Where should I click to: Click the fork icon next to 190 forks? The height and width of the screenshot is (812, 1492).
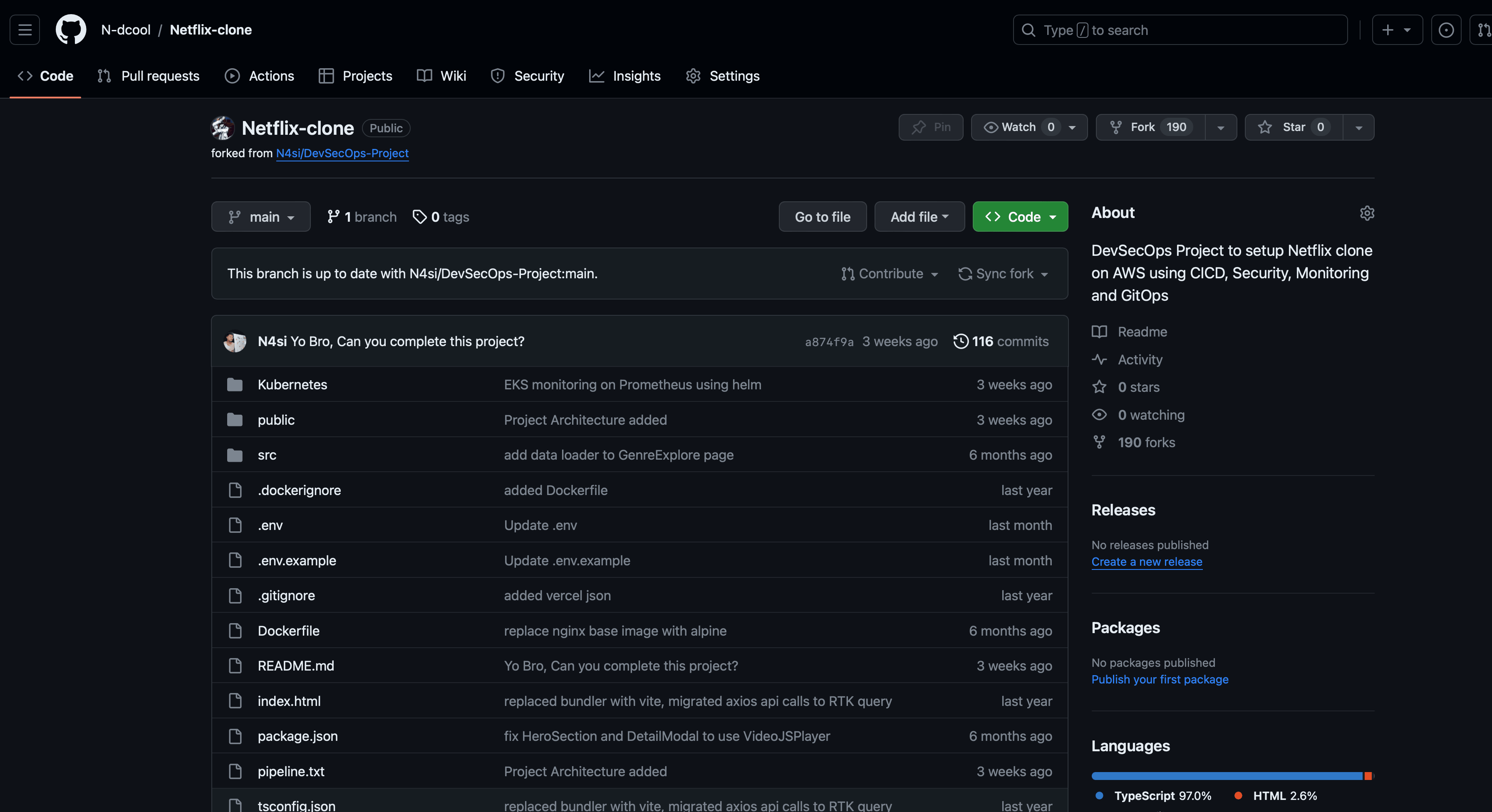tap(1099, 443)
